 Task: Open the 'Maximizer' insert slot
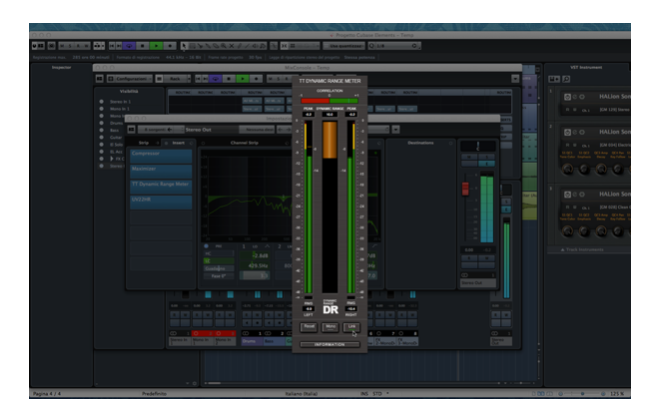pos(161,172)
